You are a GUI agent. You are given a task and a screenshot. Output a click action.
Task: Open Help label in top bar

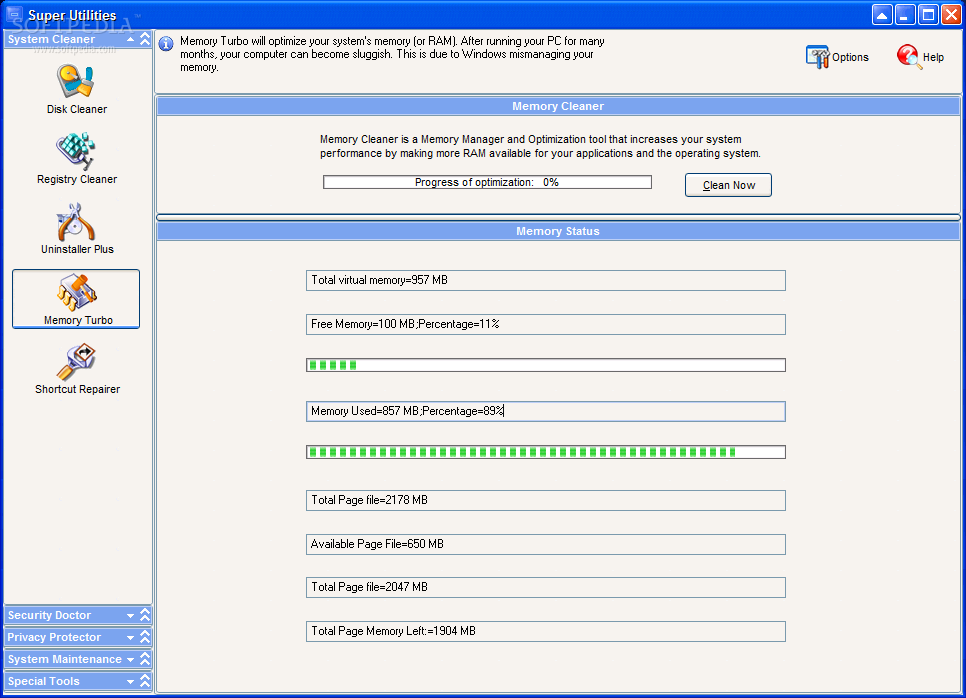(933, 57)
